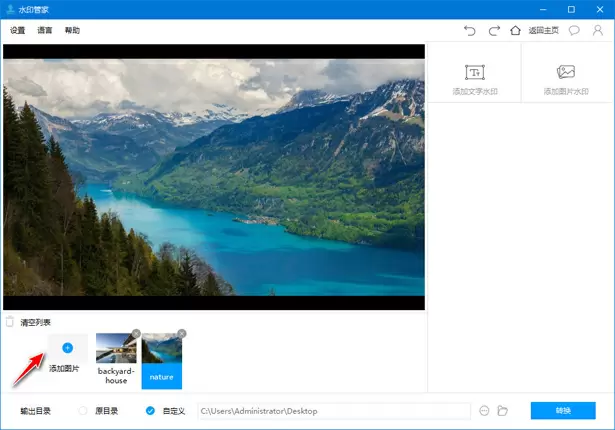Remove nature thumbnail using its X
This screenshot has height=430, width=615.
[x=181, y=334]
